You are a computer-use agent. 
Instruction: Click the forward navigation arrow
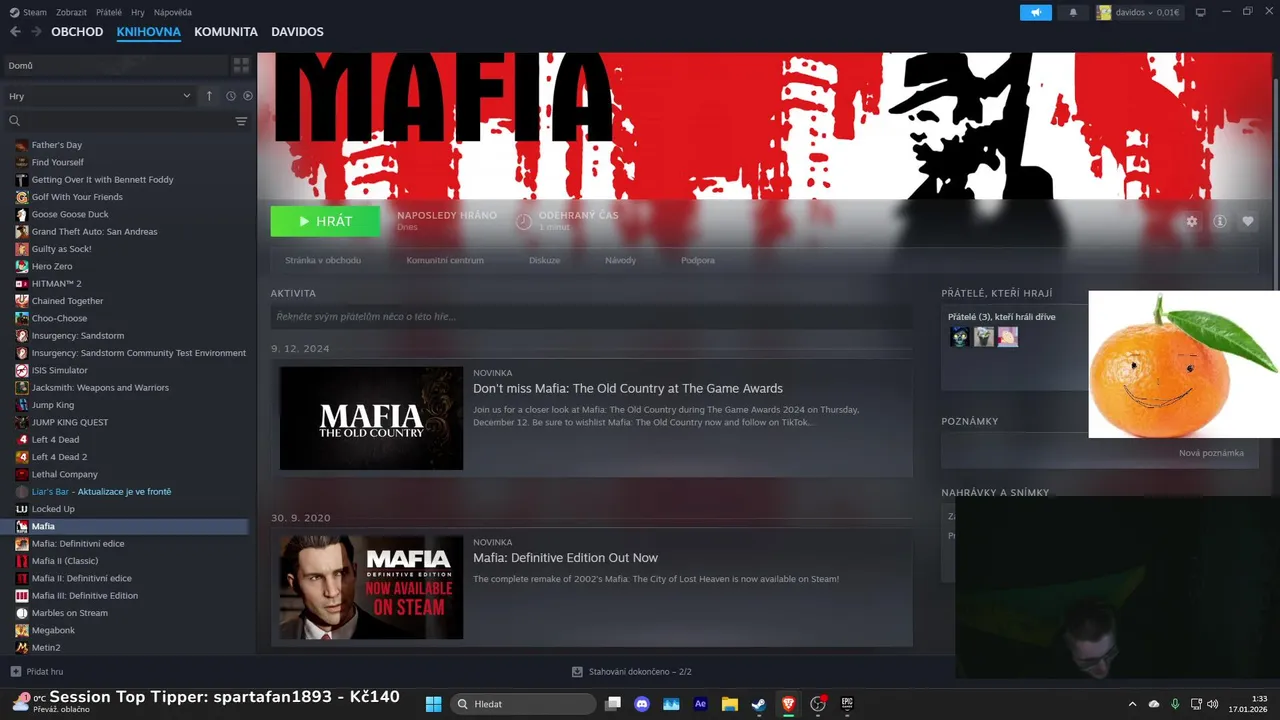[36, 32]
